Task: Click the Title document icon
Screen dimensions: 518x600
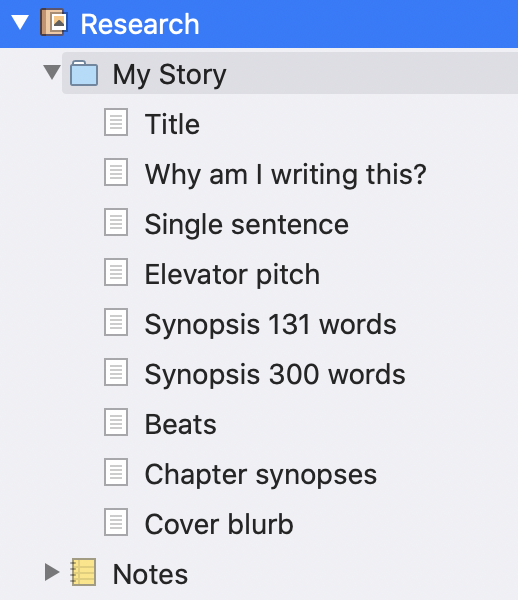Action: click(x=116, y=122)
